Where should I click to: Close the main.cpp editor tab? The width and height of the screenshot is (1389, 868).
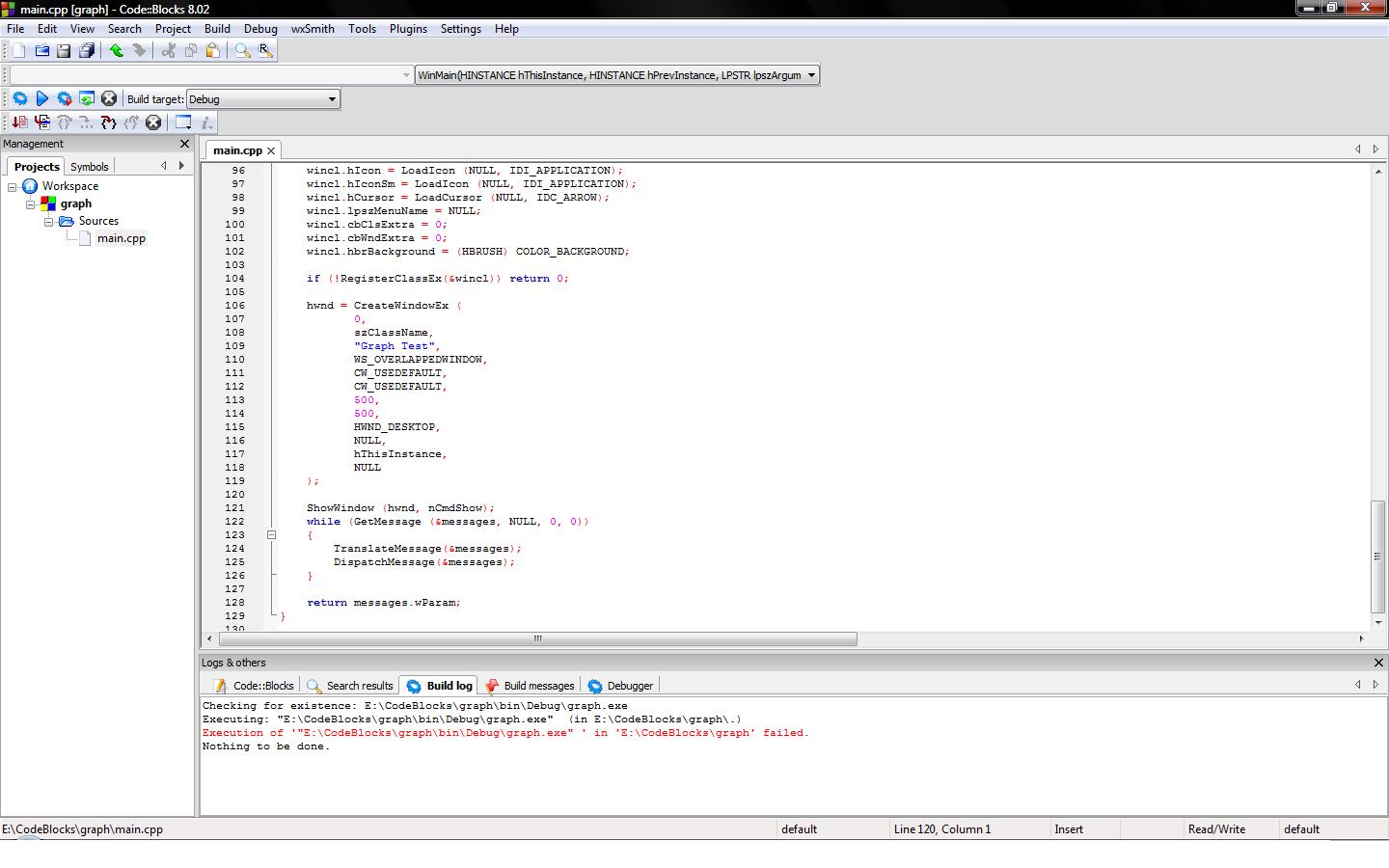271,150
